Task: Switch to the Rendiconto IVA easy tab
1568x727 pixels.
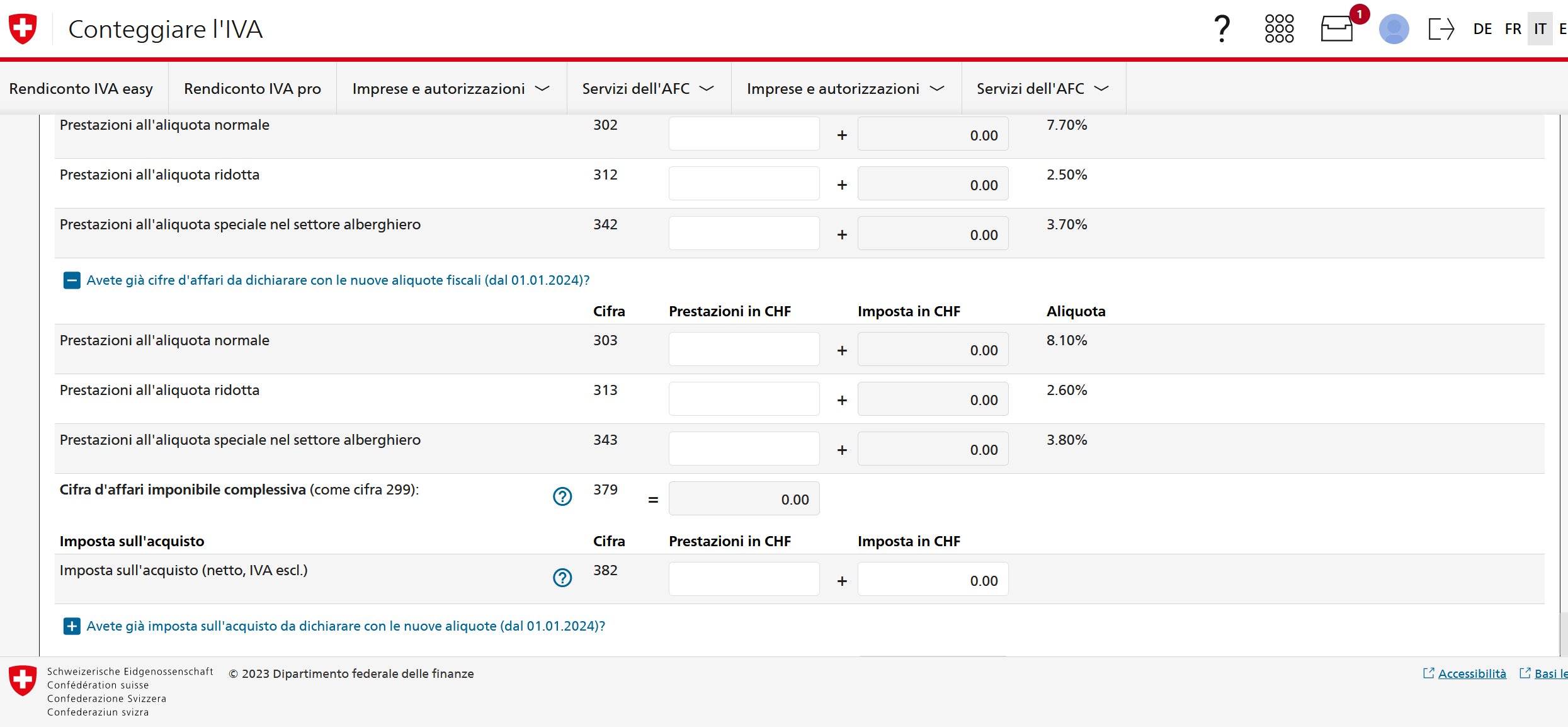Action: [81, 89]
